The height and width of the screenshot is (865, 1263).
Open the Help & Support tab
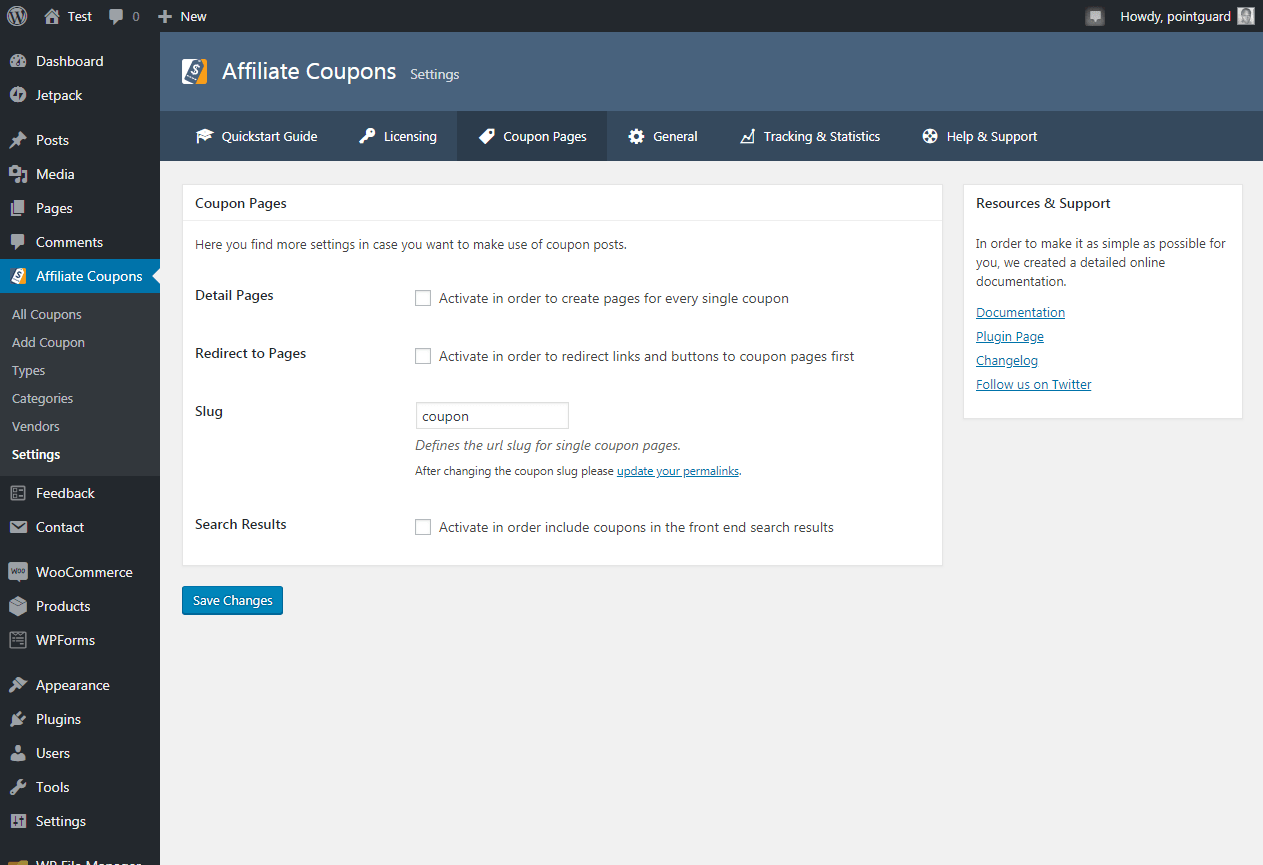tap(980, 136)
